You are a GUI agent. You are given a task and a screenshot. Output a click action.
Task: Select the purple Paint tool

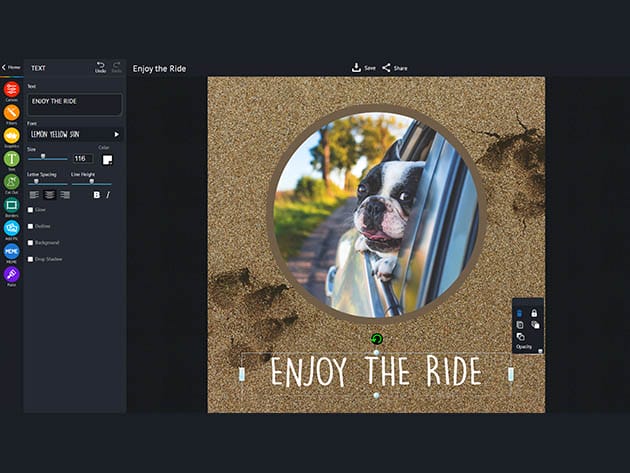(x=11, y=274)
